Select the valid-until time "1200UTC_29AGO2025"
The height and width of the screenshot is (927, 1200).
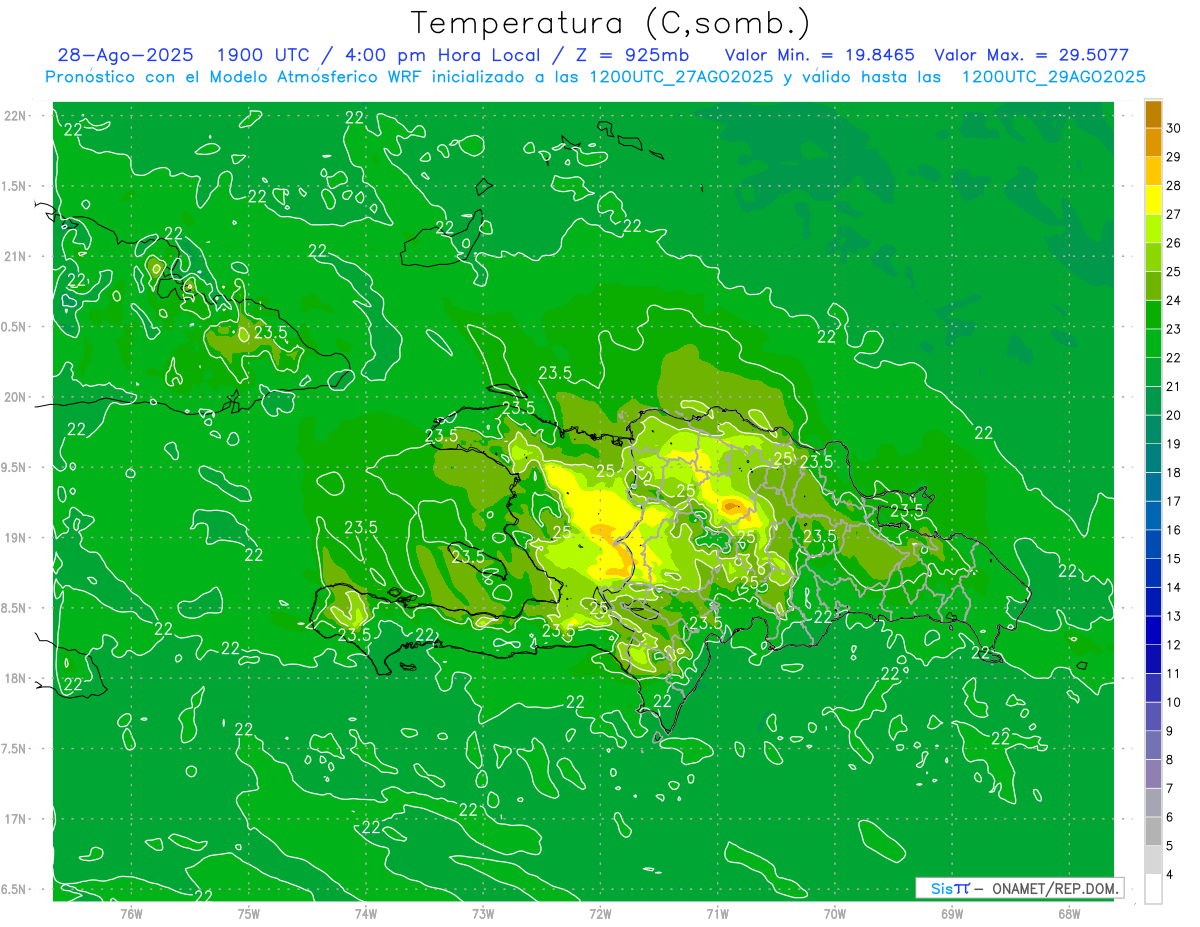click(1053, 77)
